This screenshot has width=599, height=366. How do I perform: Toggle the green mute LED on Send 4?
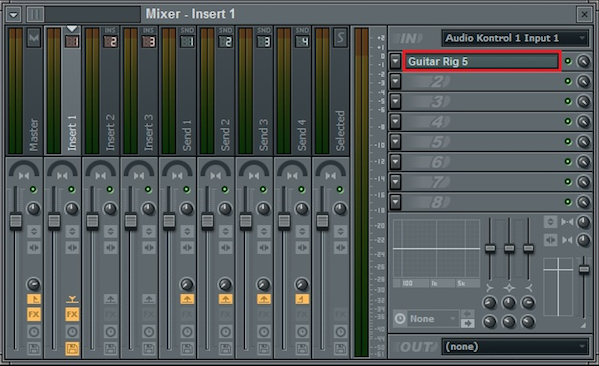click(x=301, y=189)
